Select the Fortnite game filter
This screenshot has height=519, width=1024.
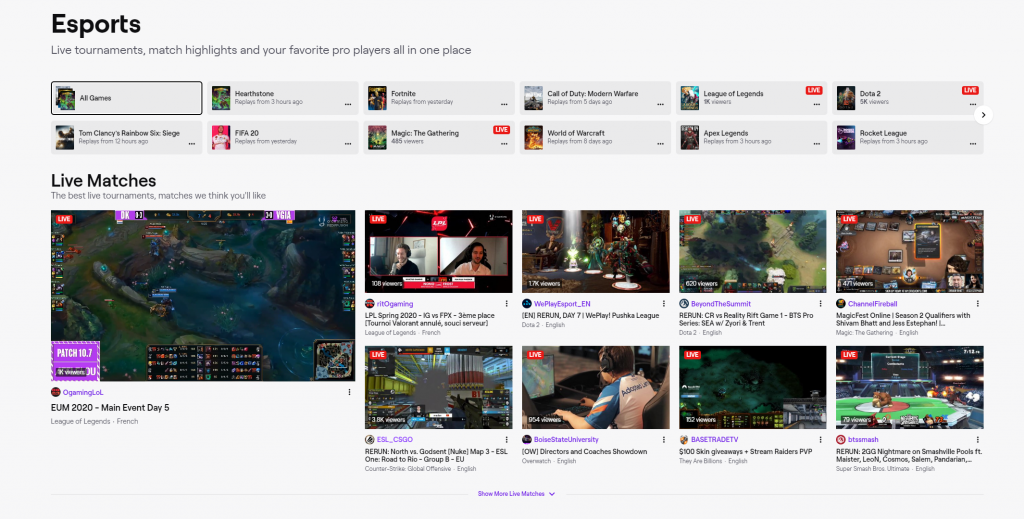(439, 98)
